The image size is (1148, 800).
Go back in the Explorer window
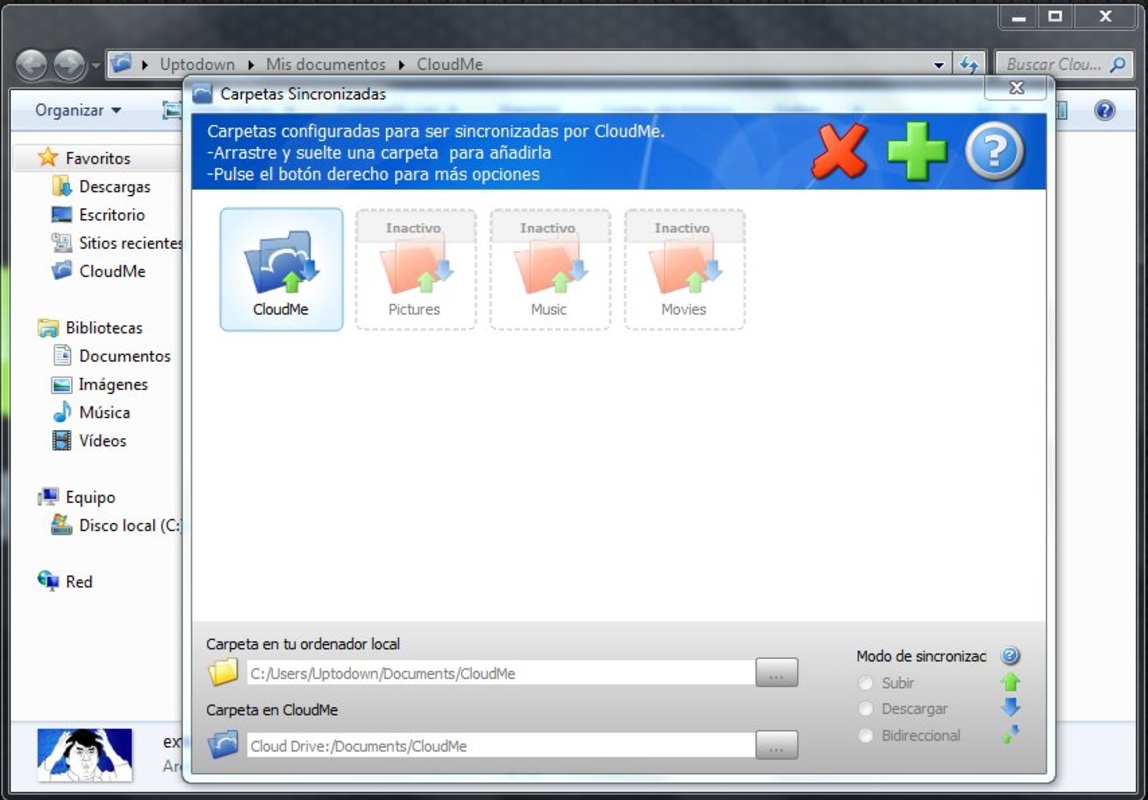click(x=32, y=65)
